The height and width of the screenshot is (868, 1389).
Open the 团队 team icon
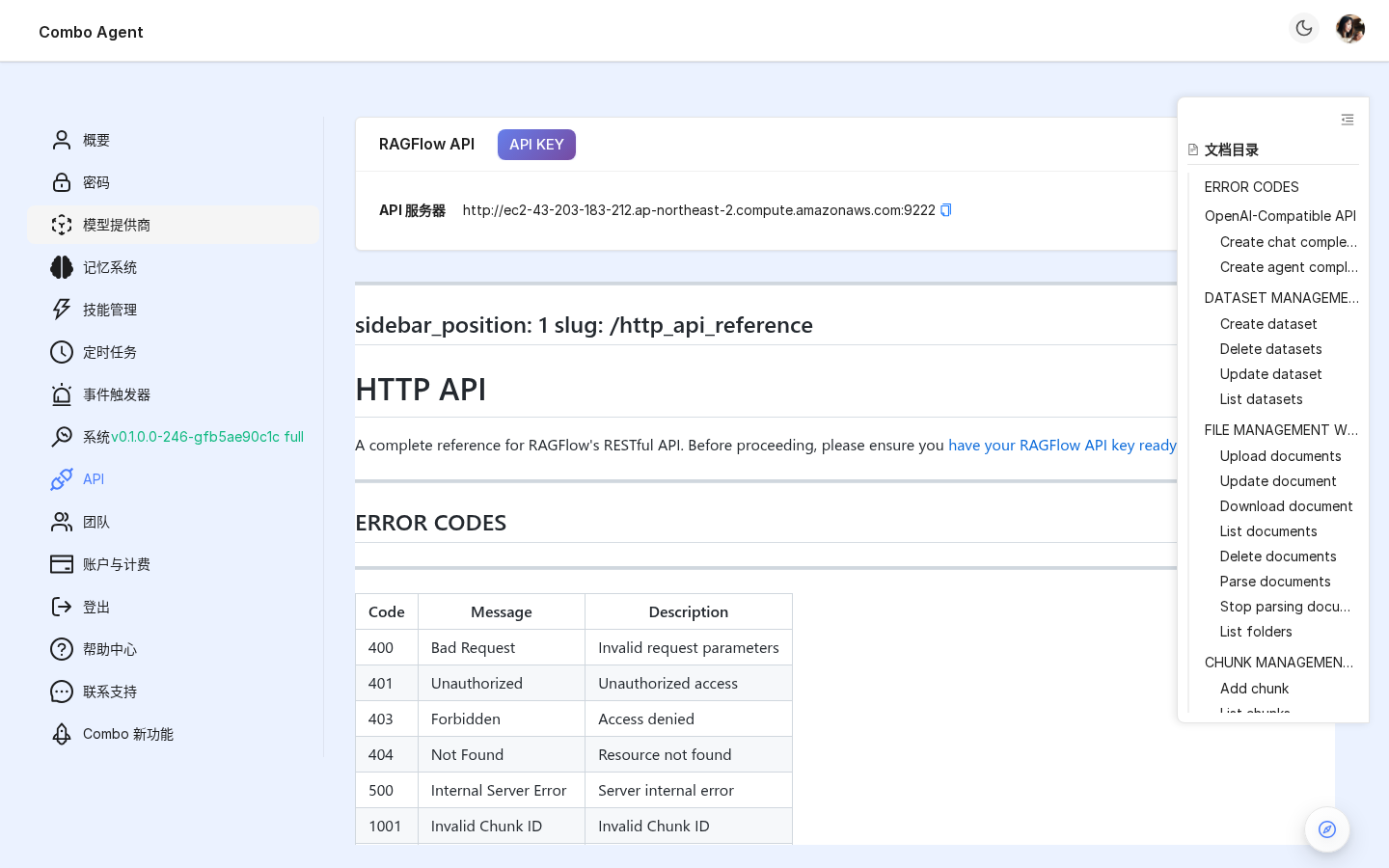point(62,522)
